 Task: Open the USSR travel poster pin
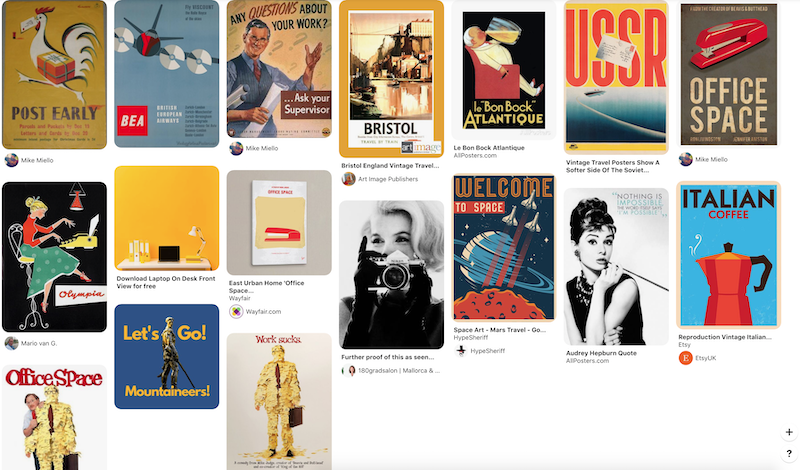pyautogui.click(x=616, y=77)
